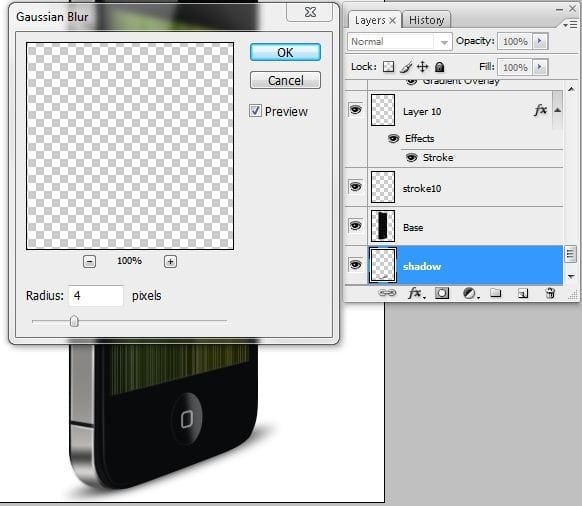Image resolution: width=582 pixels, height=506 pixels.
Task: Toggle lock all padlock icon
Action: click(x=439, y=67)
